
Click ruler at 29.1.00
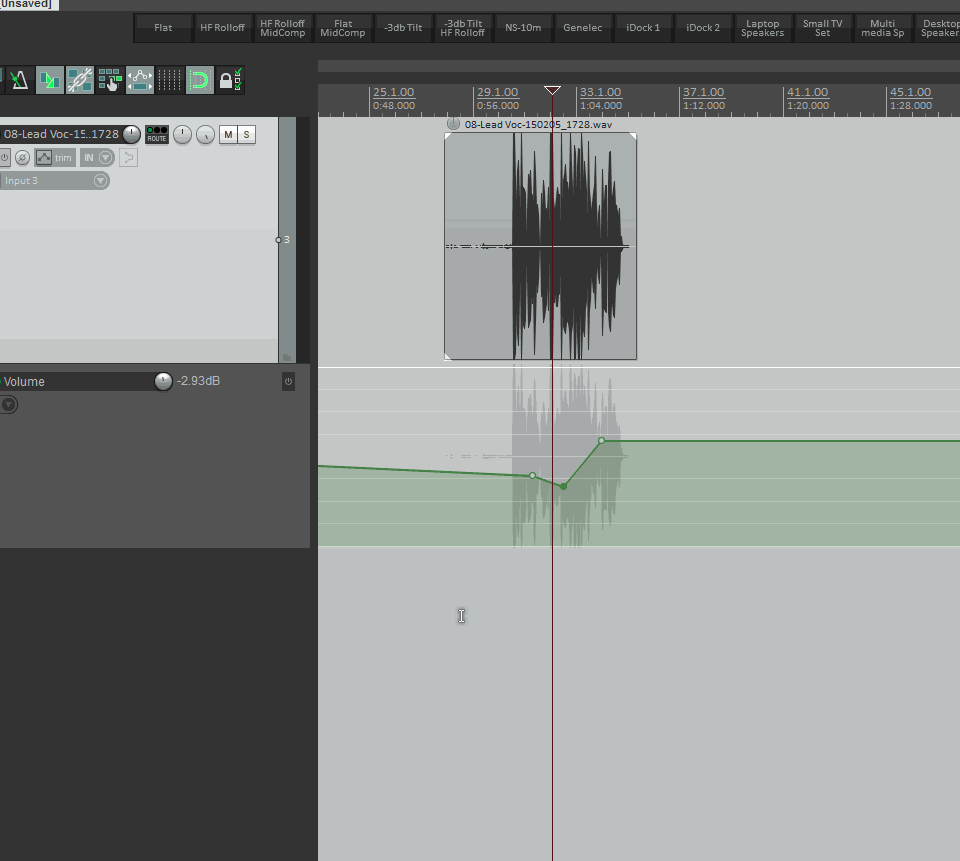point(498,92)
